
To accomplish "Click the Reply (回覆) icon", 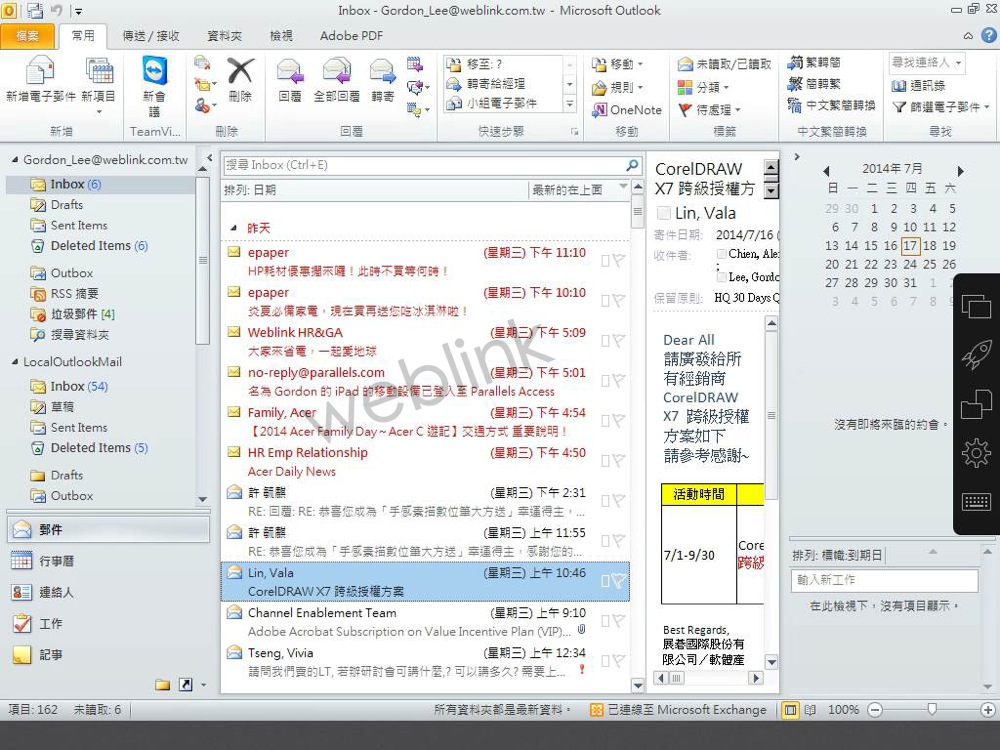I will pyautogui.click(x=290, y=71).
